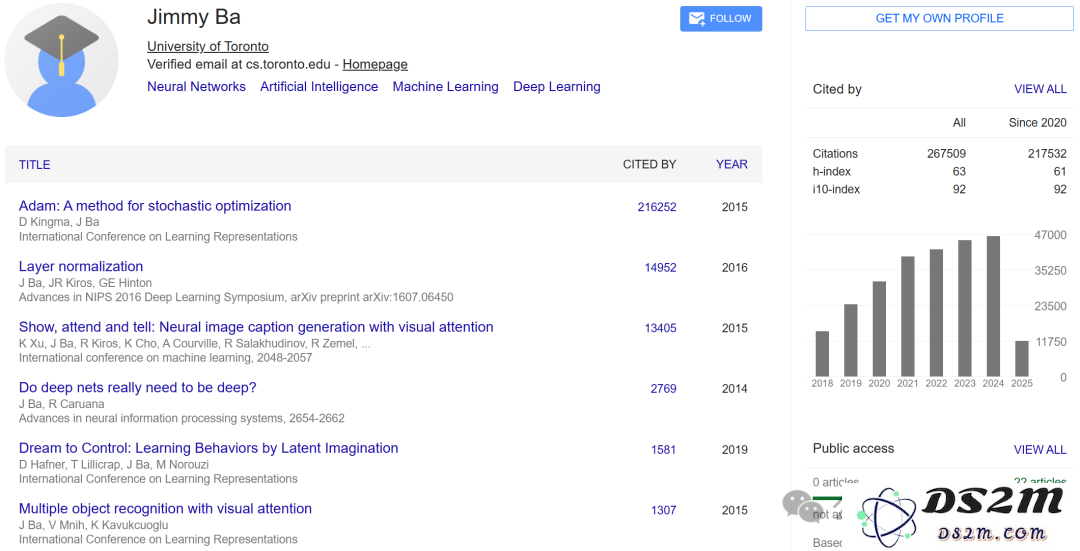View the 216252 citations of Adam paper

tap(656, 207)
